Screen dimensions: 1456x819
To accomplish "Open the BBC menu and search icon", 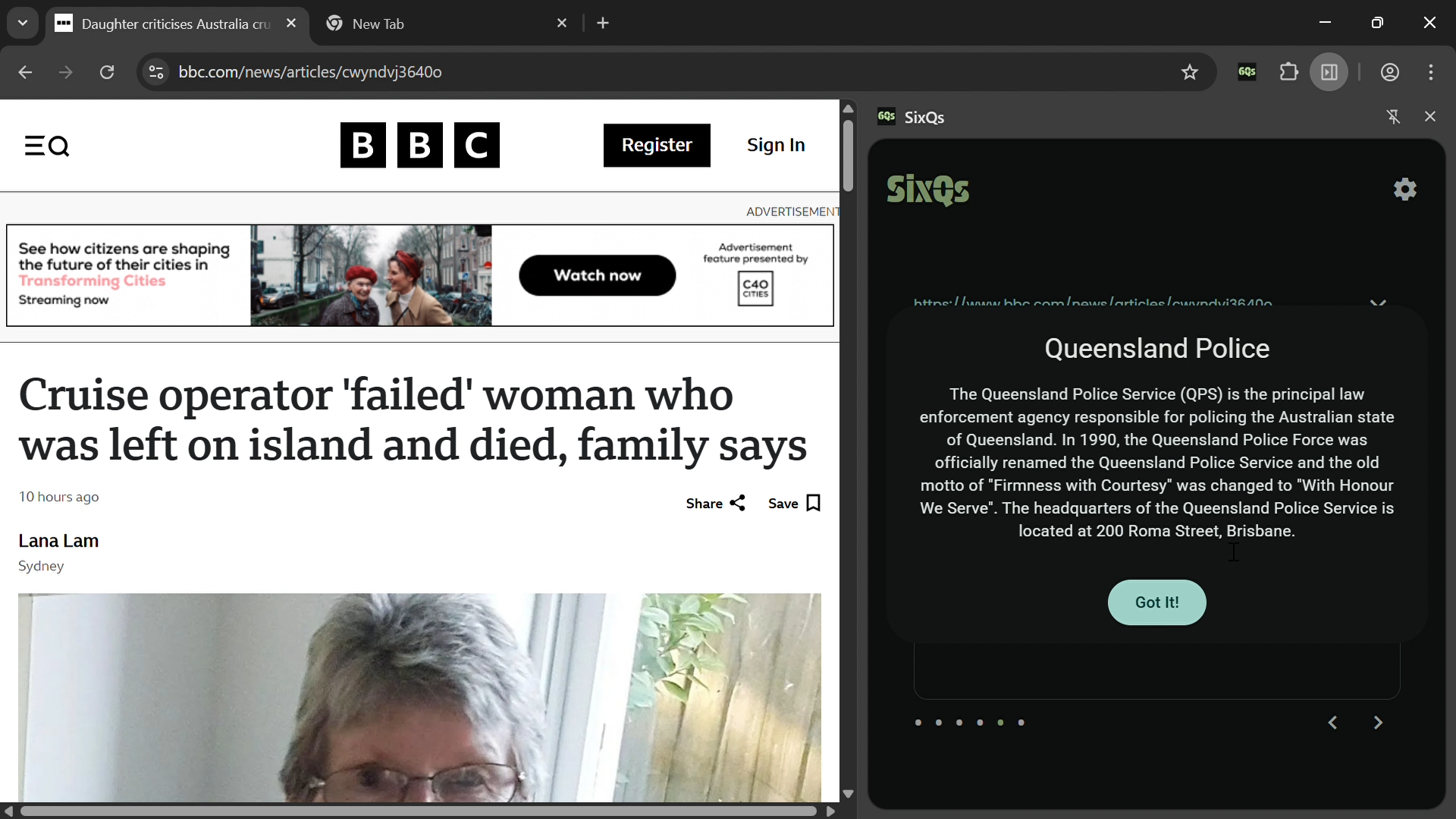I will point(47,146).
